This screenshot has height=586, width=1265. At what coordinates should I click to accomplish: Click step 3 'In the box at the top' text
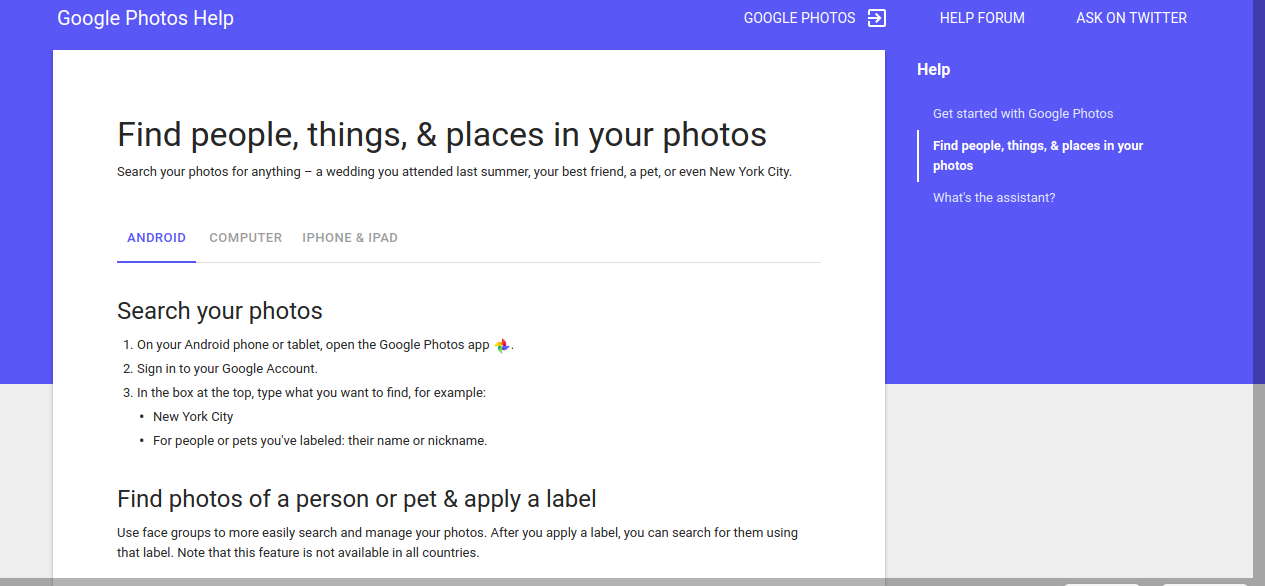[311, 393]
